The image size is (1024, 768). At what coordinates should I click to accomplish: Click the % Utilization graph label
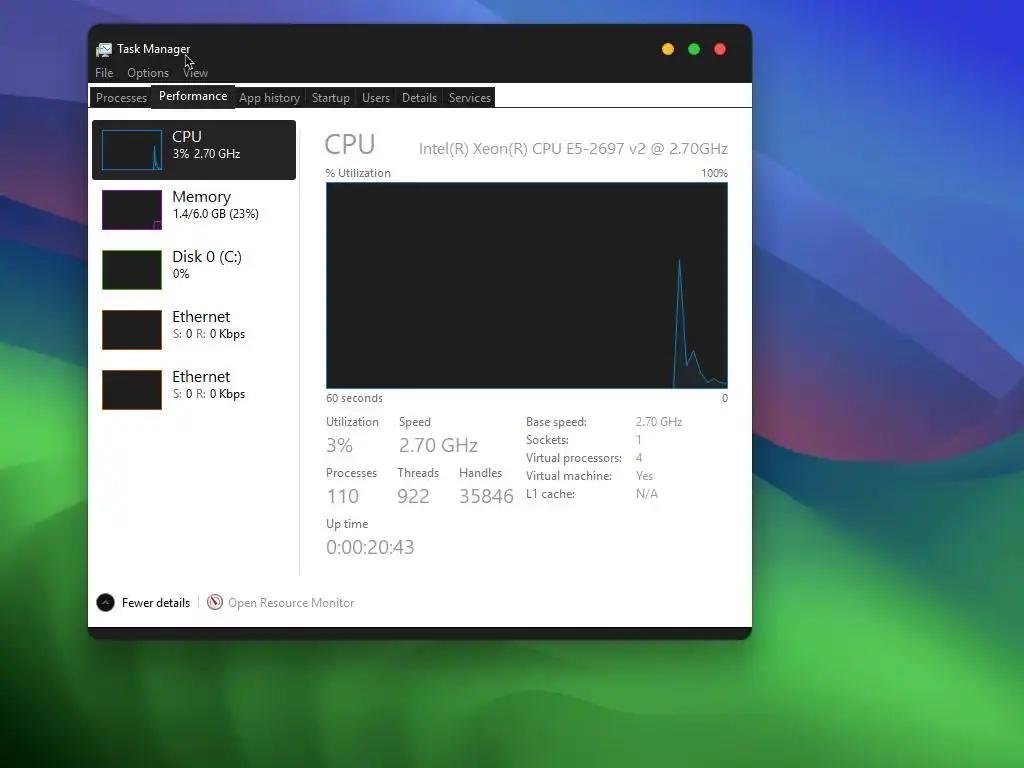(359, 173)
